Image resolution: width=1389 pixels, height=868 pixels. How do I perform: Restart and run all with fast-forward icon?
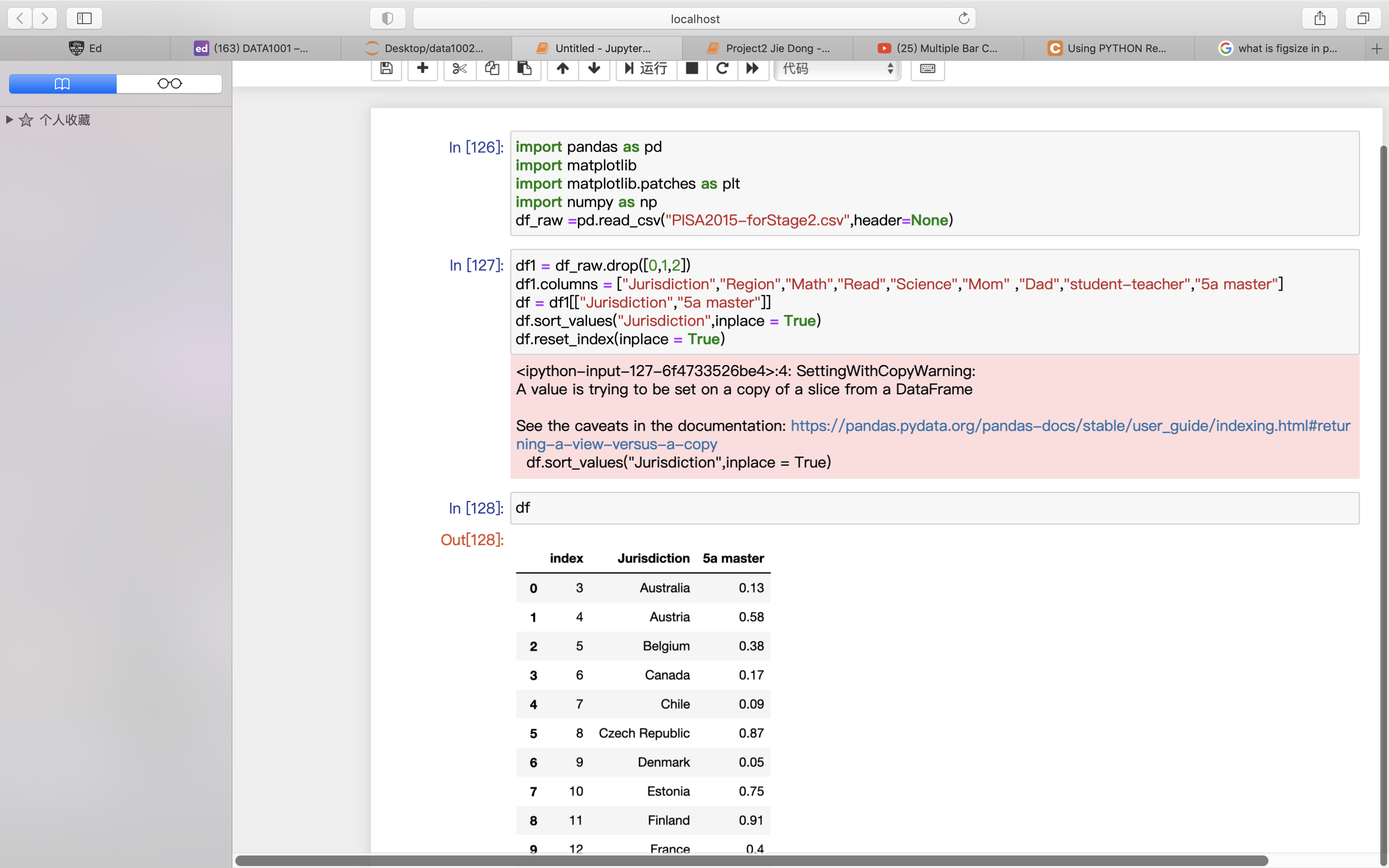click(x=752, y=69)
